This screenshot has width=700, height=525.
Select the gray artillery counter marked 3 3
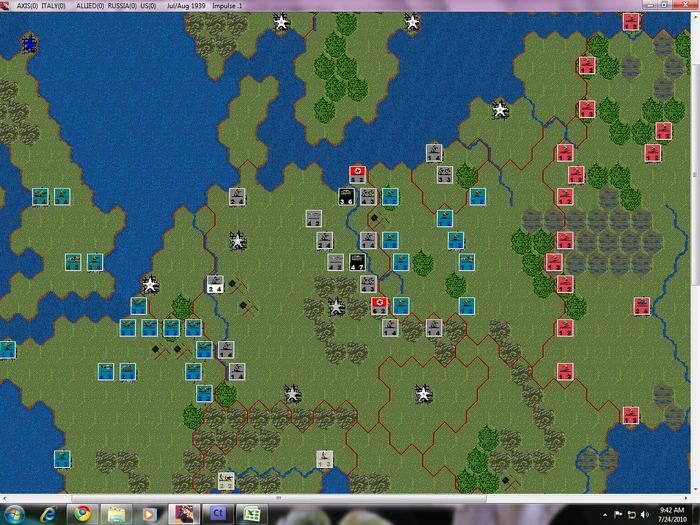click(x=445, y=175)
